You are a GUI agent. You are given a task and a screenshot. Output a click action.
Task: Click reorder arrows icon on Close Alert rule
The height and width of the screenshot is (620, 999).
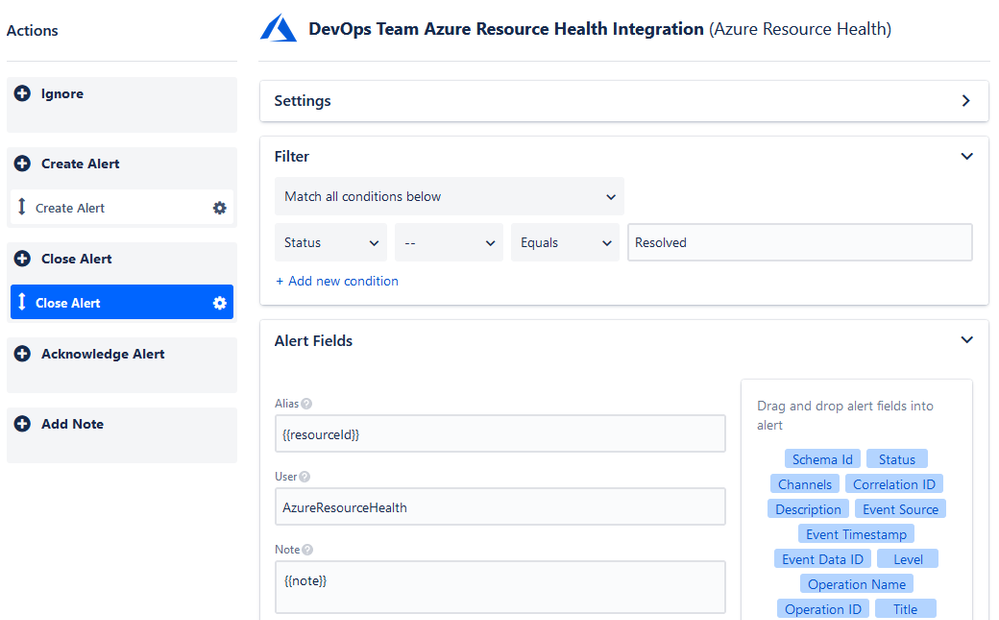pyautogui.click(x=22, y=302)
